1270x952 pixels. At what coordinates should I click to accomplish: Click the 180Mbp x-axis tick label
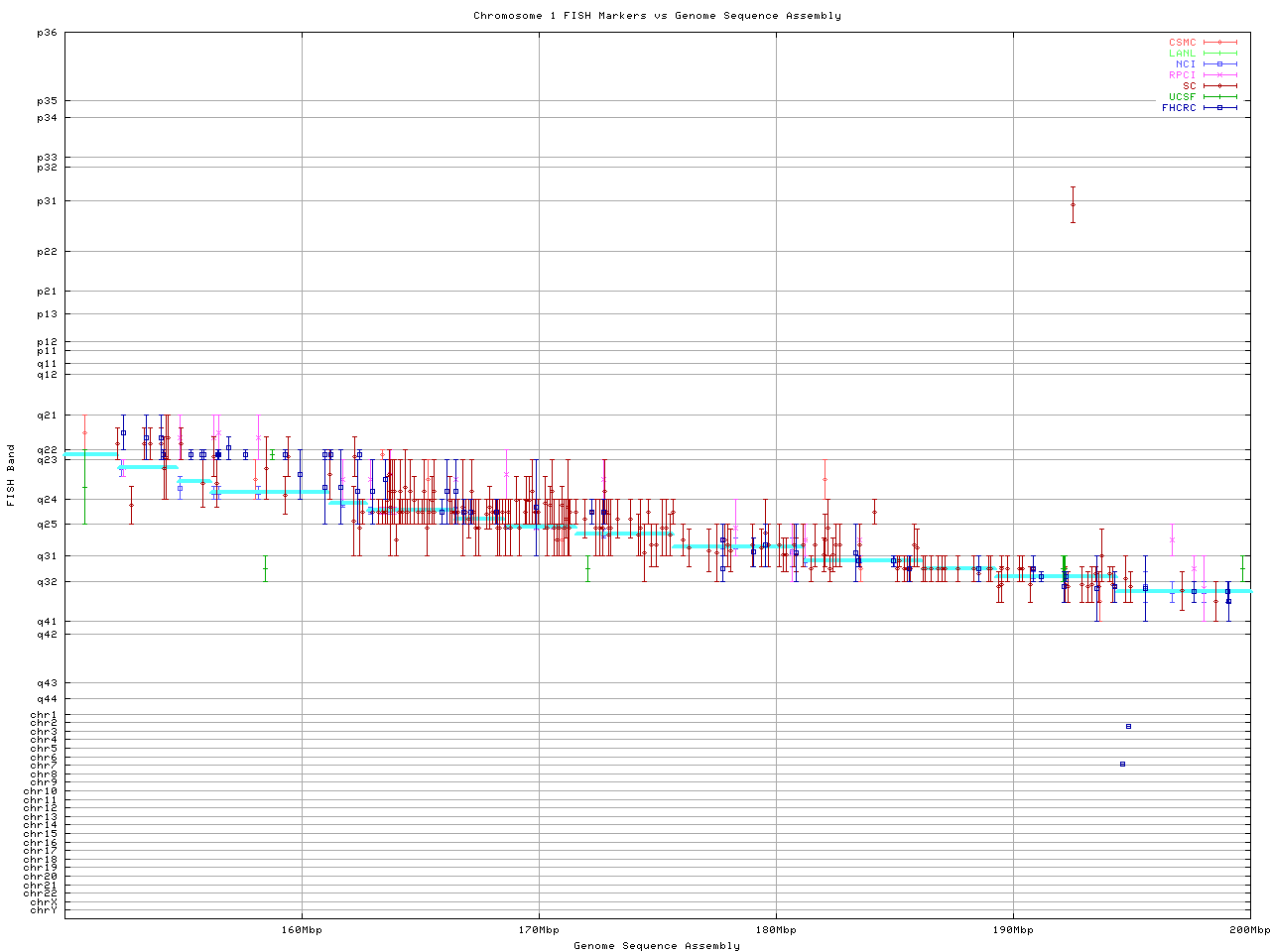776,930
